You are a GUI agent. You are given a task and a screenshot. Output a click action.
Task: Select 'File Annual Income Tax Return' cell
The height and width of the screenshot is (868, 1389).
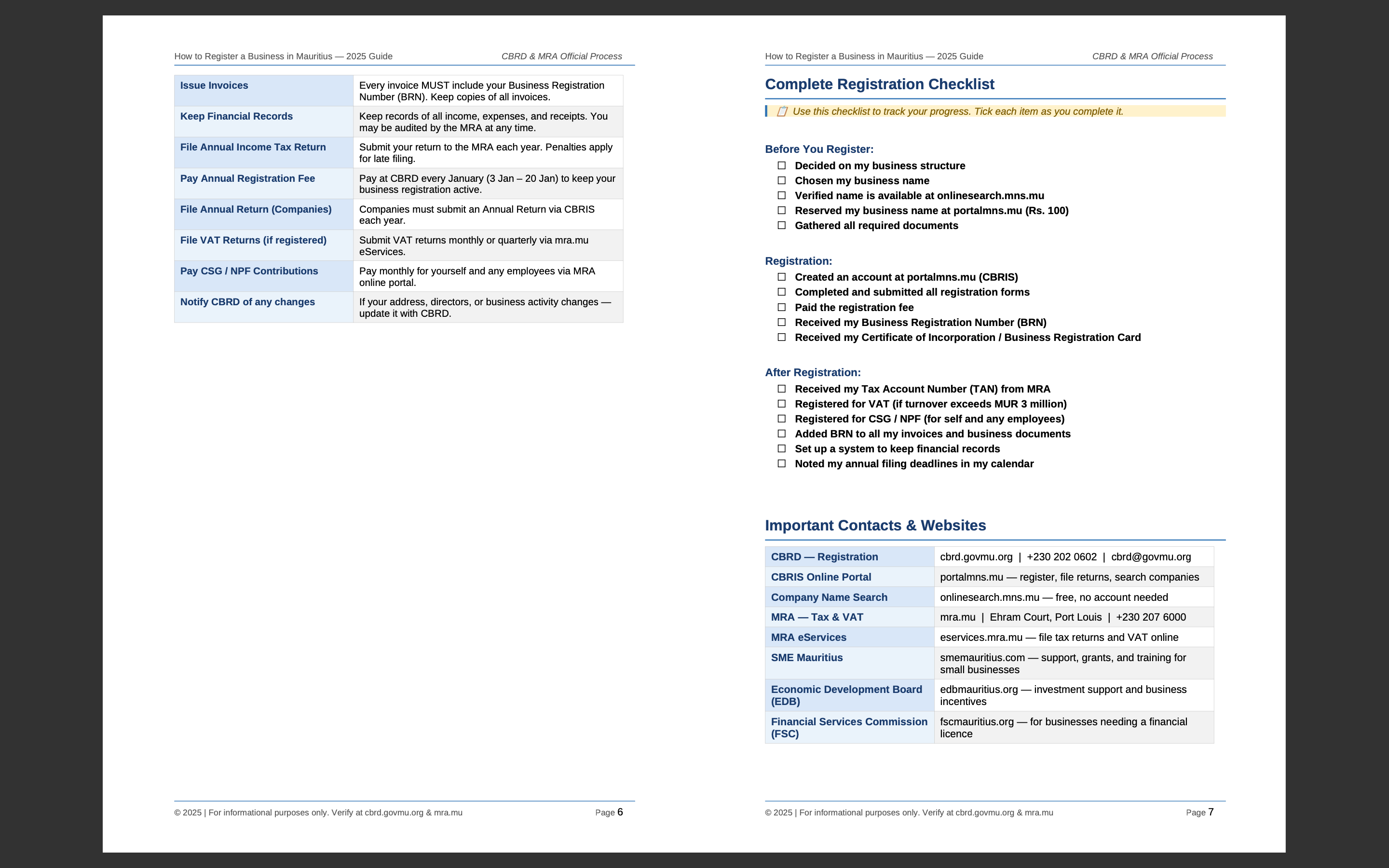coord(263,153)
